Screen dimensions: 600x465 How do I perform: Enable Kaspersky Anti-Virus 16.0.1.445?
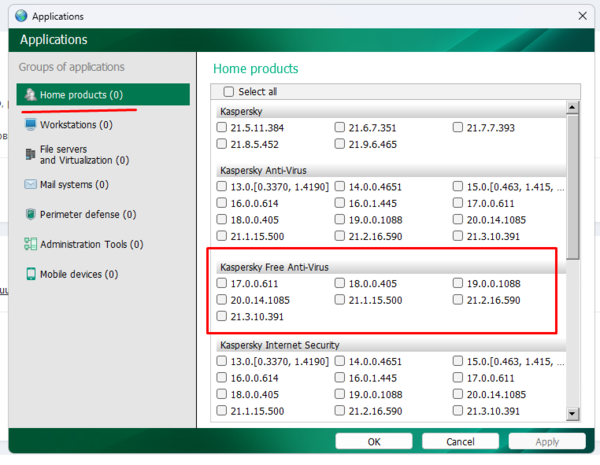coord(339,203)
